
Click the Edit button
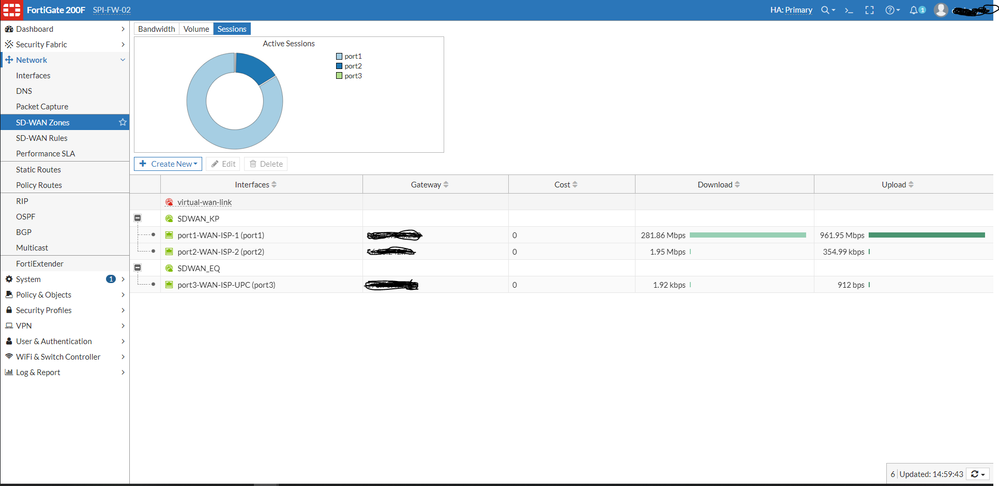(223, 164)
